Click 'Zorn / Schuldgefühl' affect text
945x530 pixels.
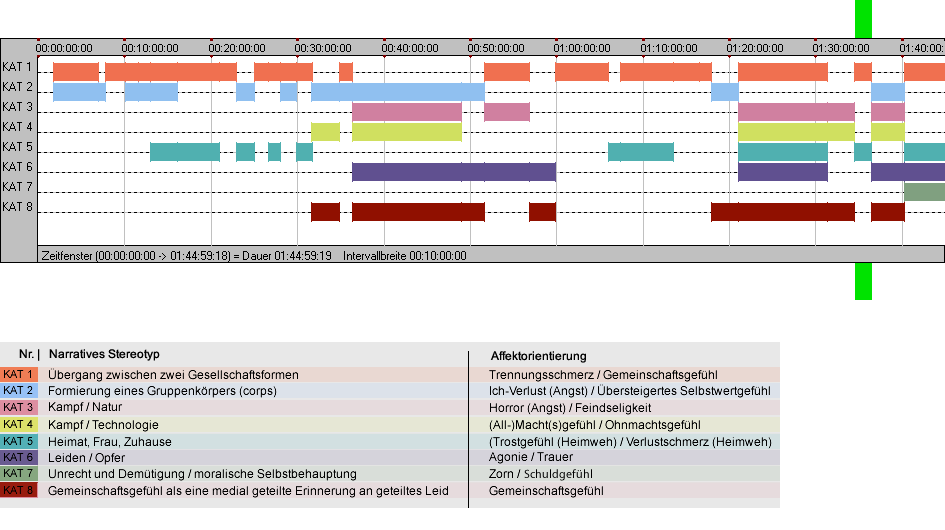(x=541, y=474)
